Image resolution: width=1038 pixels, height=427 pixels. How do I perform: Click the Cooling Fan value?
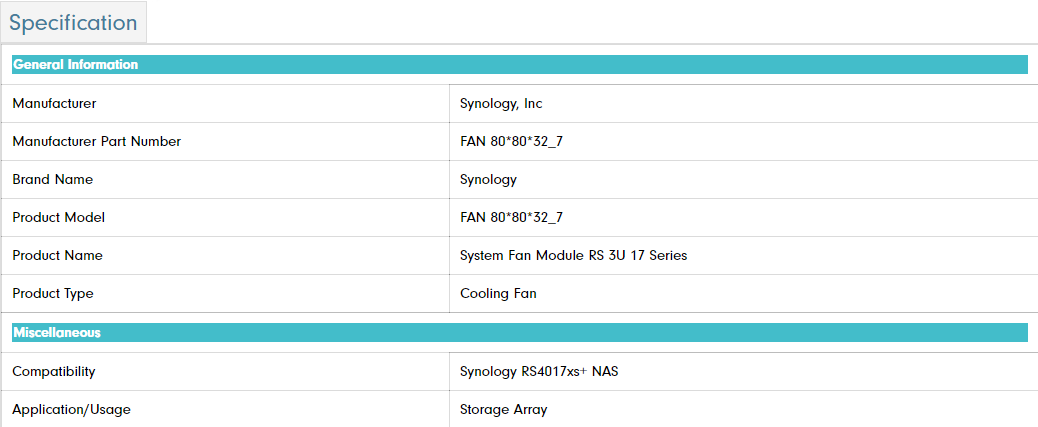pyautogui.click(x=498, y=293)
